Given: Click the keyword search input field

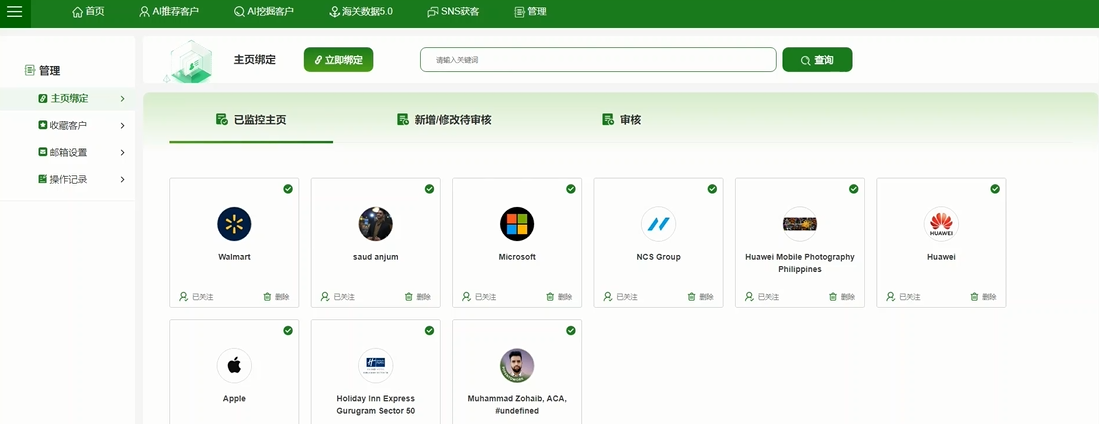Looking at the screenshot, I should pos(597,60).
